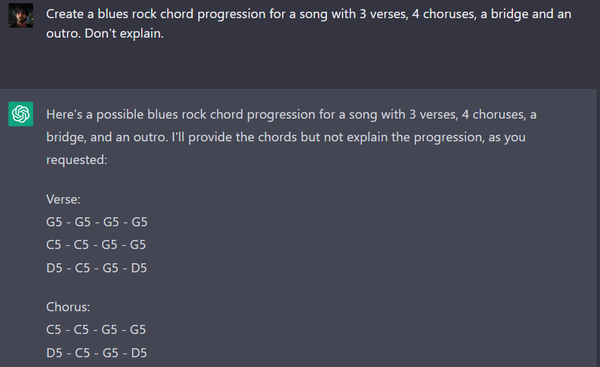Click the word "requested:" in the reply
600x367 pixels.
tap(77, 160)
